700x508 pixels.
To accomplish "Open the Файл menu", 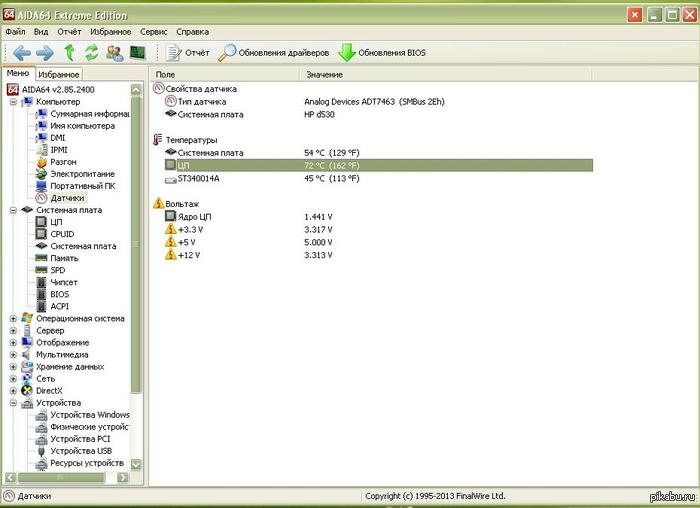I will (x=15, y=32).
